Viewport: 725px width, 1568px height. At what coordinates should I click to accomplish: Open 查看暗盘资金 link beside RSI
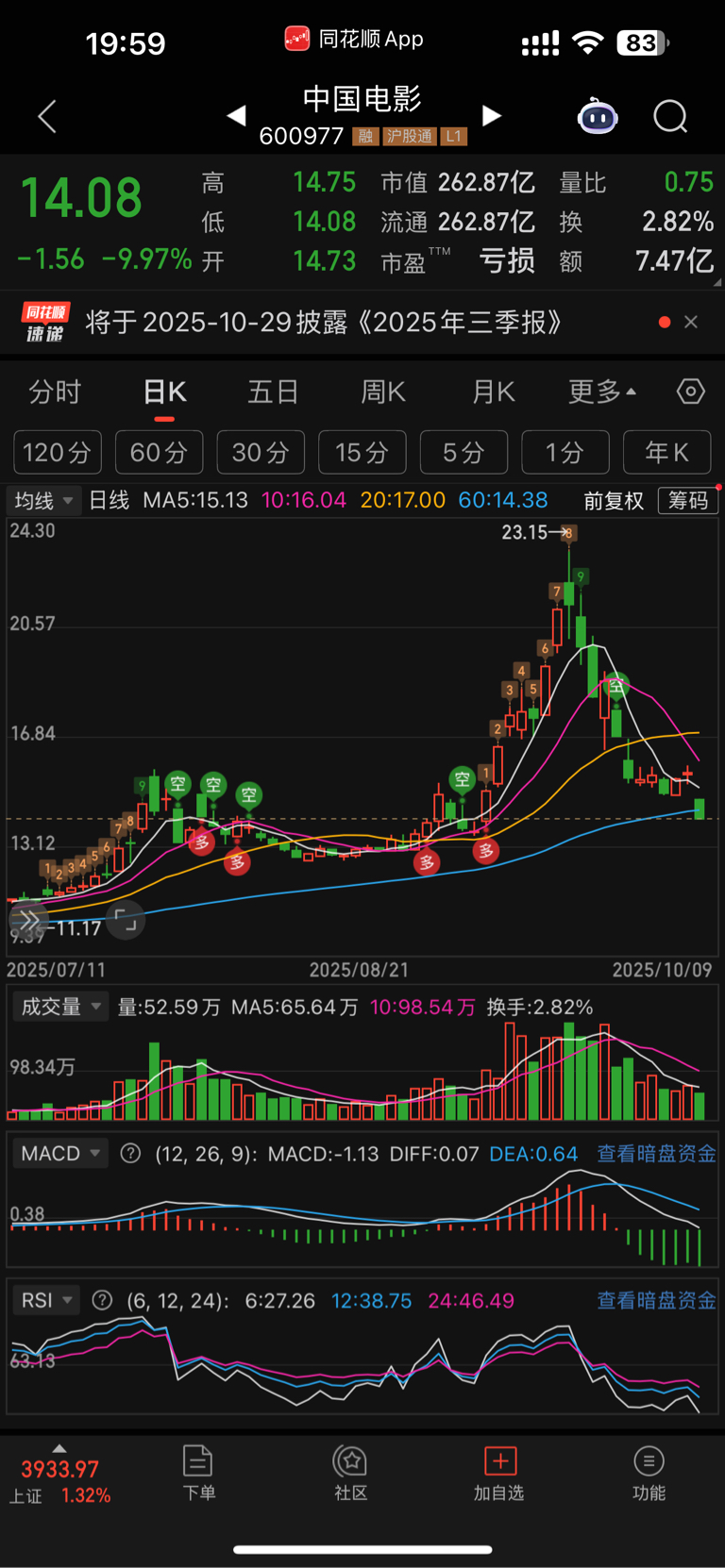(656, 1301)
